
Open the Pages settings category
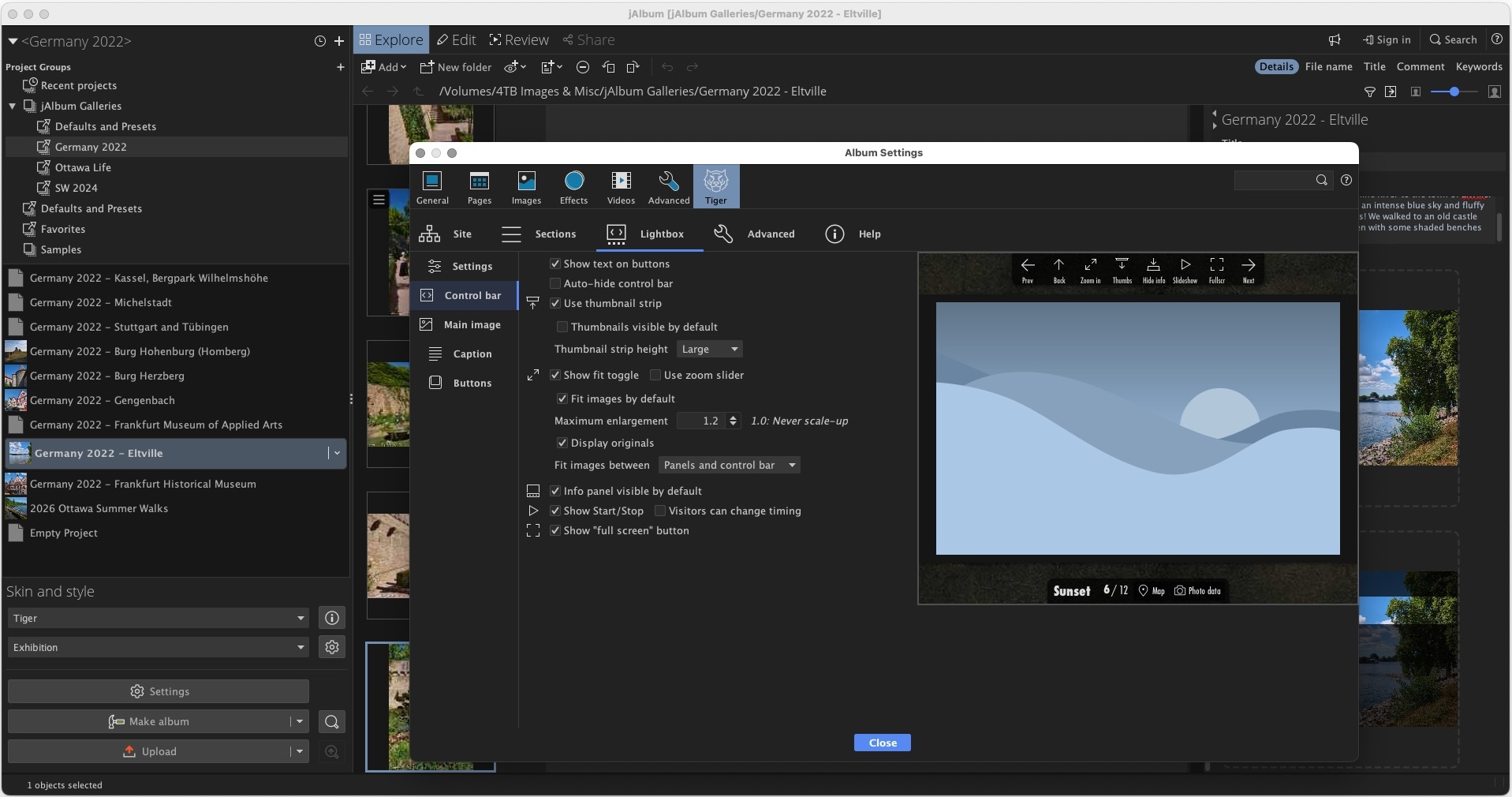(x=479, y=187)
